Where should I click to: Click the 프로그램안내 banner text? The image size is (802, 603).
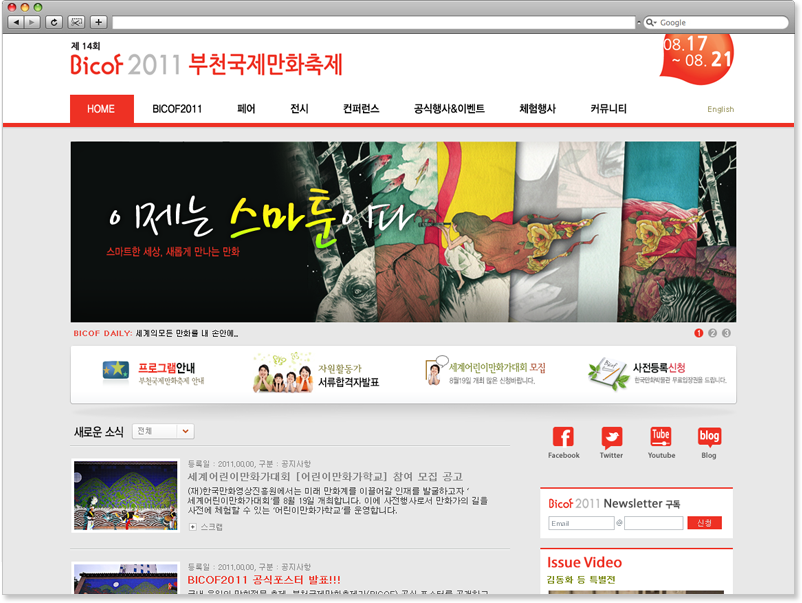(x=166, y=368)
